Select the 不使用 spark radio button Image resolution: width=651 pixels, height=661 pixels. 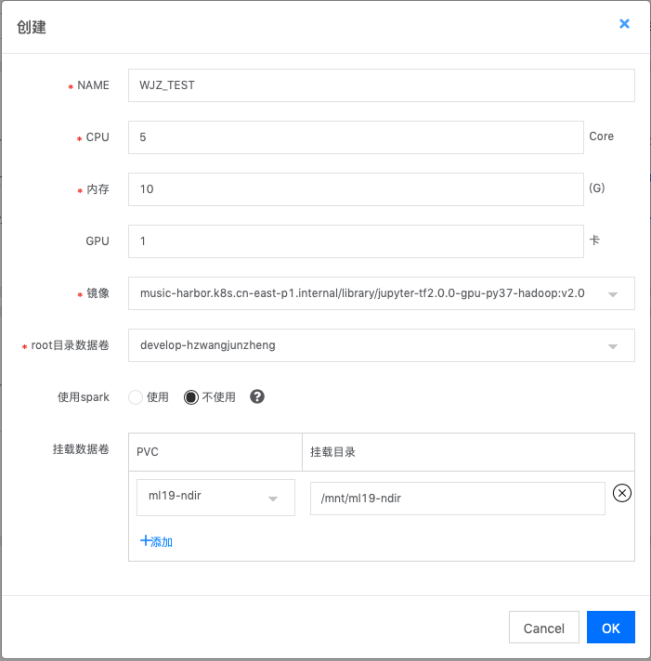[x=192, y=397]
